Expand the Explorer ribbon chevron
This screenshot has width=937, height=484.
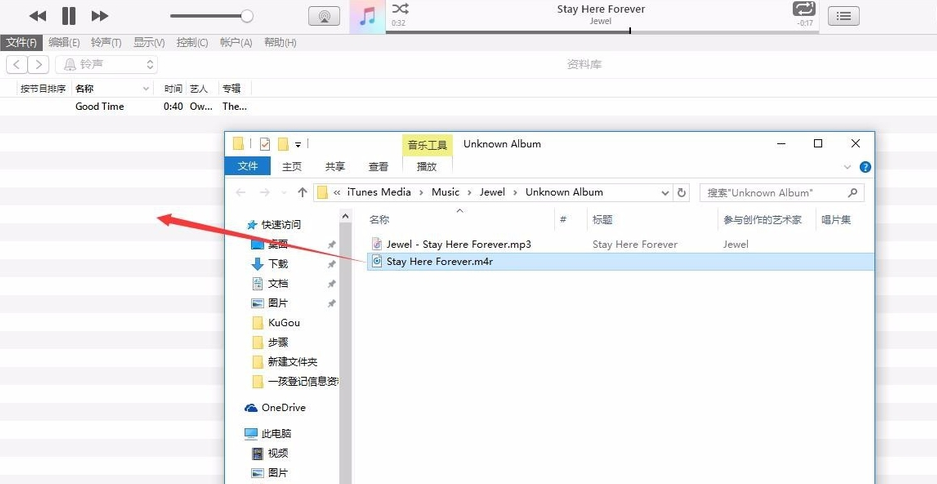coord(847,167)
